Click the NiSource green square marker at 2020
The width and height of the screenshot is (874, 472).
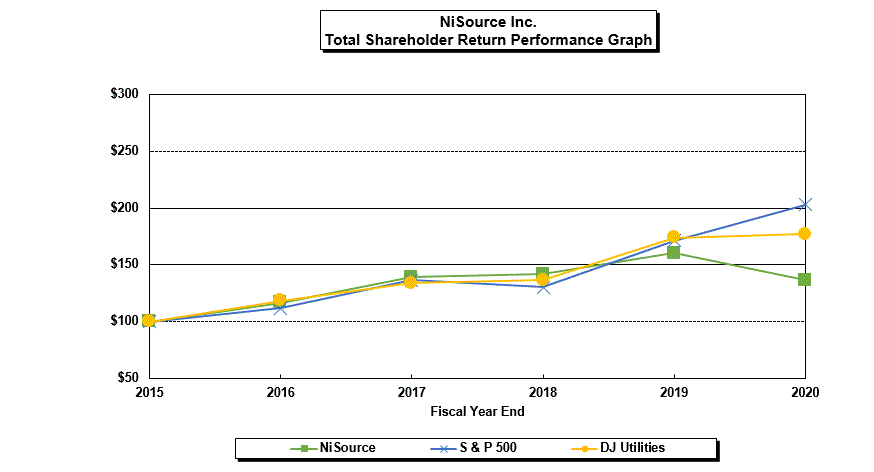(804, 280)
